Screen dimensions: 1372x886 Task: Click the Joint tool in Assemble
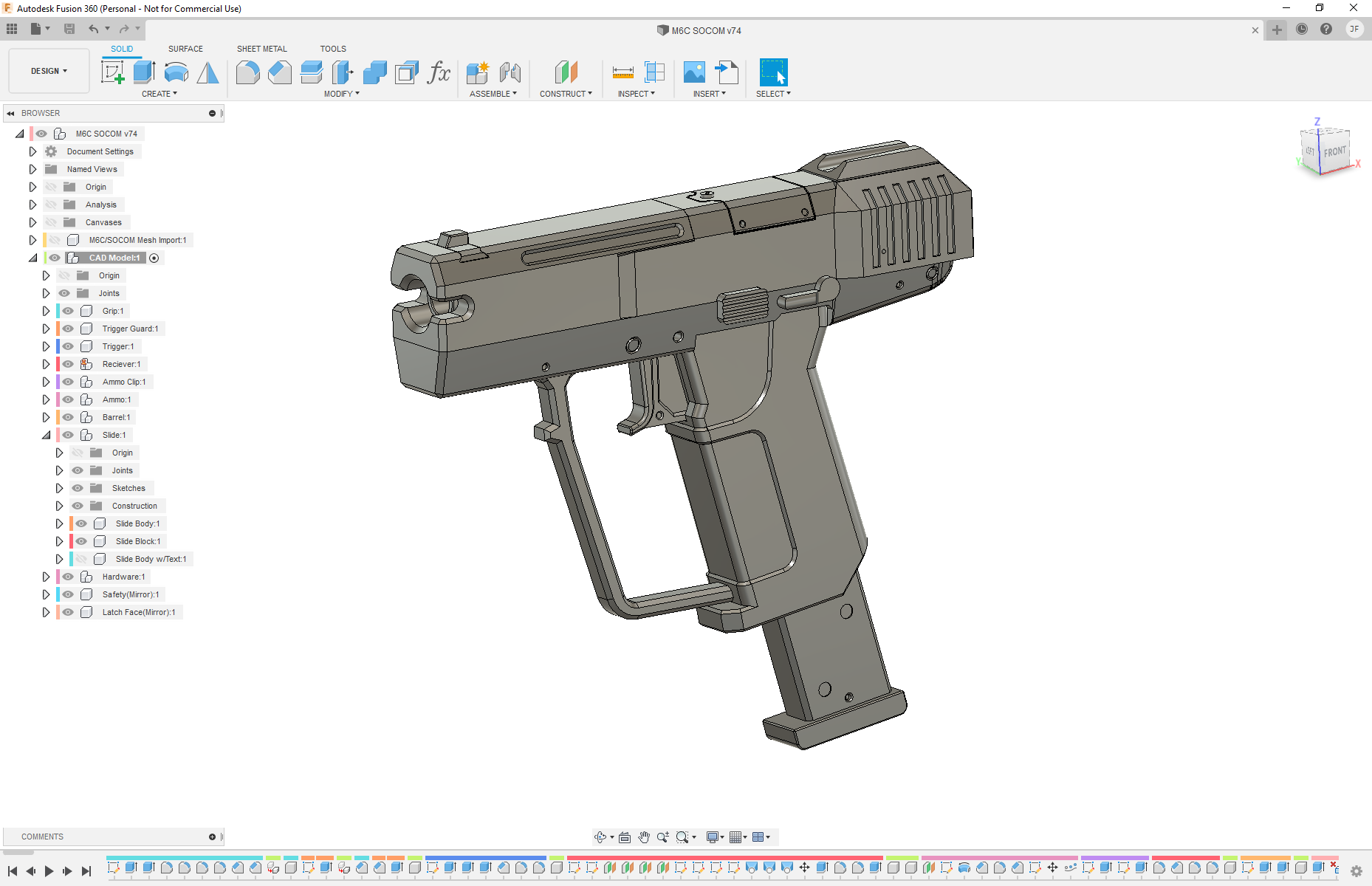(510, 72)
